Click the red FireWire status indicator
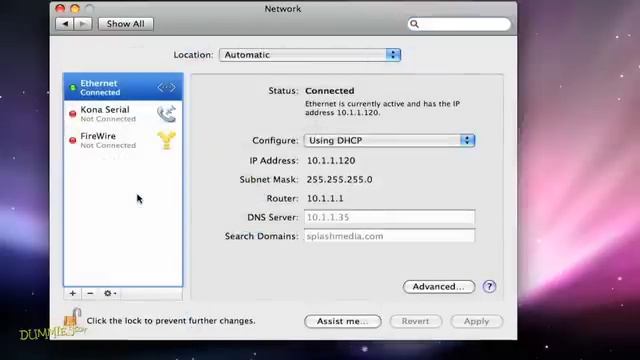 pyautogui.click(x=73, y=140)
